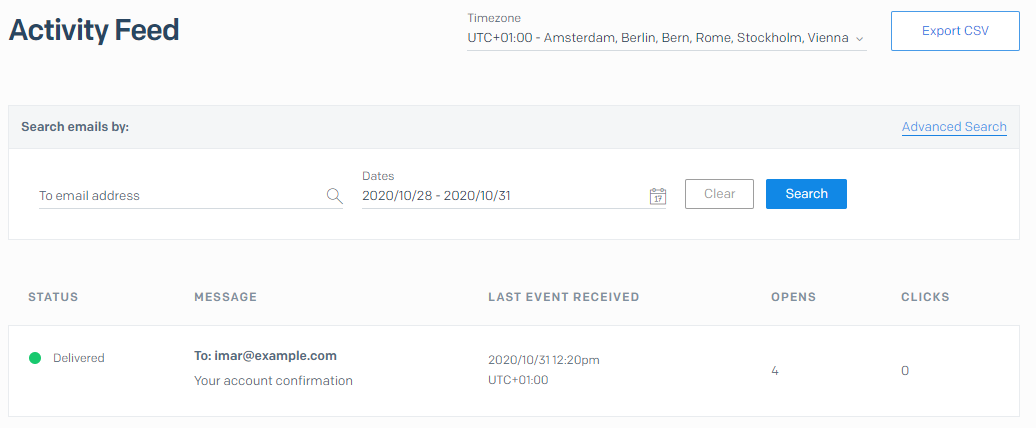Image resolution: width=1036 pixels, height=428 pixels.
Task: Click the LAST EVENT RECEIVED column header
Action: click(564, 297)
